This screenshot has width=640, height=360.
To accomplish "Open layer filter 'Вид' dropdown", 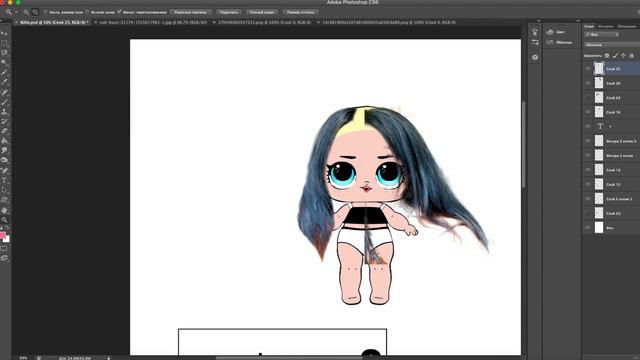I will 602,35.
